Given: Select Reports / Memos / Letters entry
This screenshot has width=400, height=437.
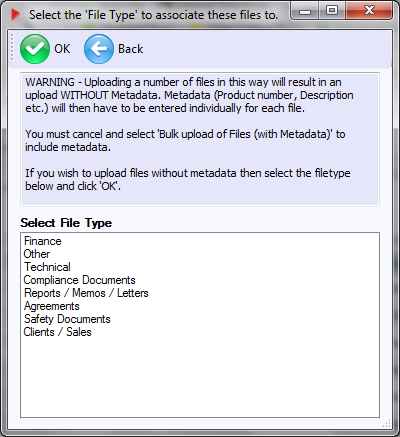Looking at the screenshot, I should [x=86, y=293].
